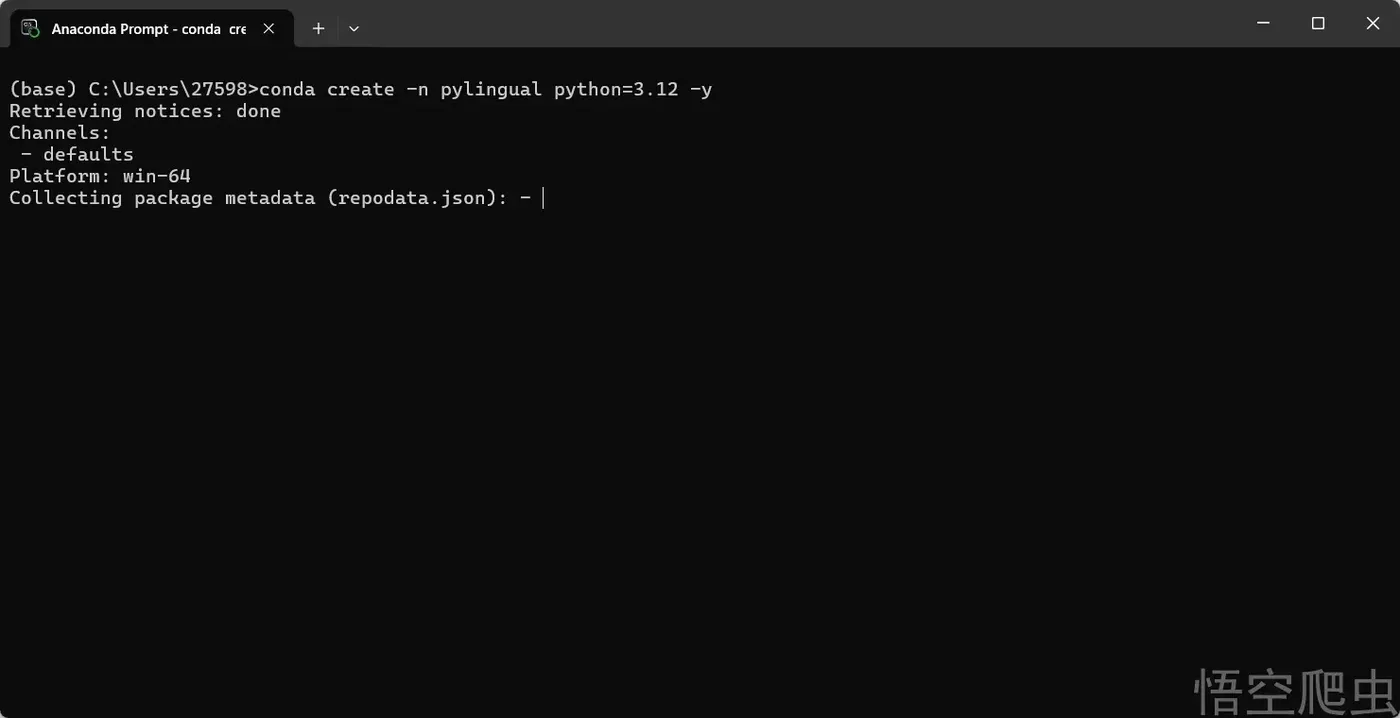1400x718 pixels.
Task: Click the maximize square icon
Action: (x=1317, y=22)
